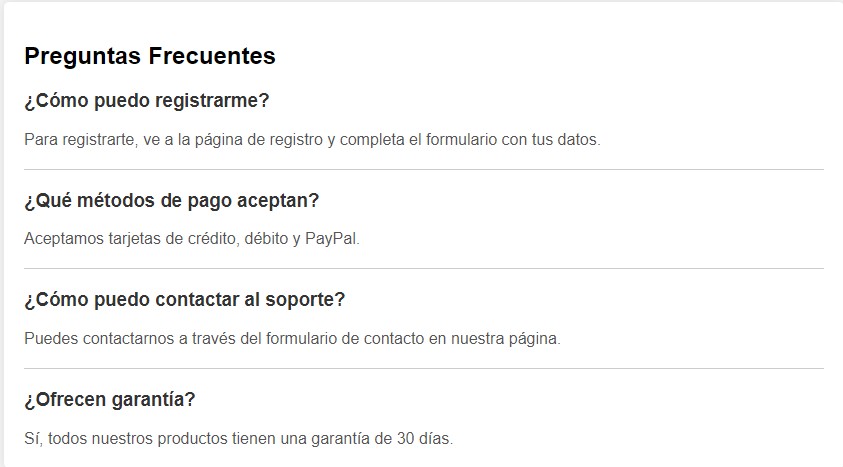Click the answer starting "Para registrarte"
This screenshot has height=467, width=843.
(x=312, y=140)
